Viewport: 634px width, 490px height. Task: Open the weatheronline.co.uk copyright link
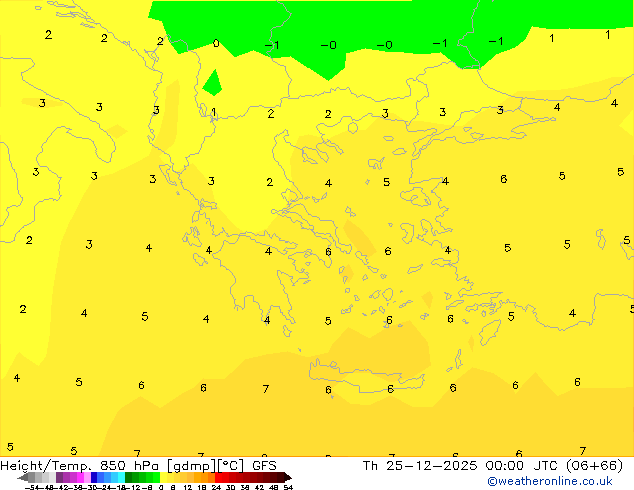coord(549,481)
